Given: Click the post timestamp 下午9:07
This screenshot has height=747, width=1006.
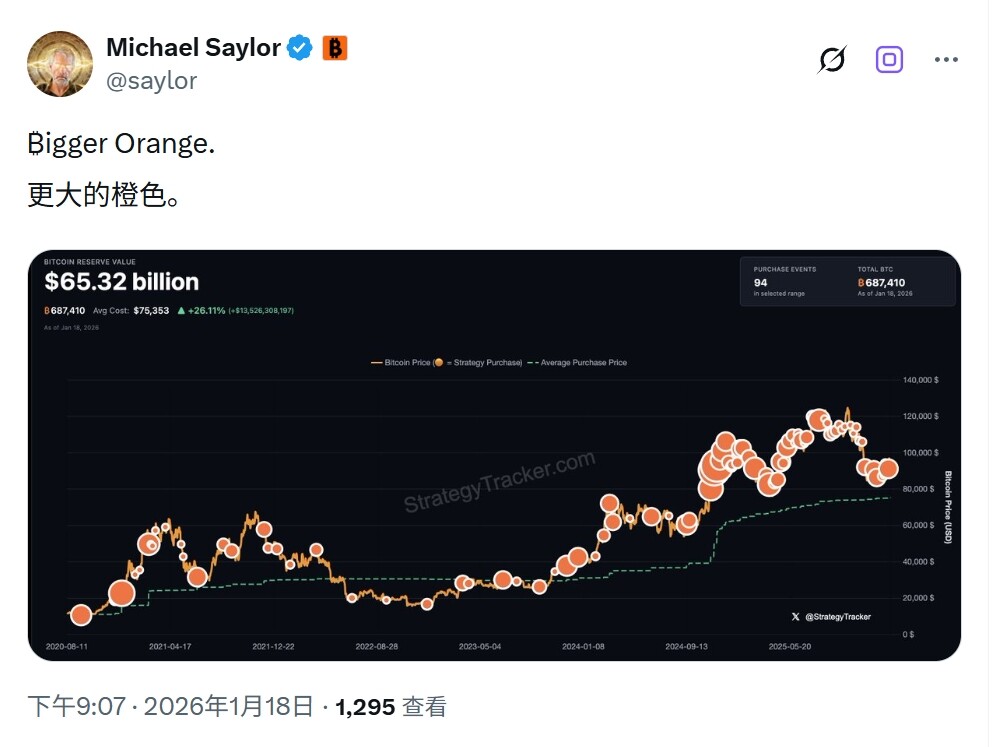Looking at the screenshot, I should pyautogui.click(x=76, y=707).
